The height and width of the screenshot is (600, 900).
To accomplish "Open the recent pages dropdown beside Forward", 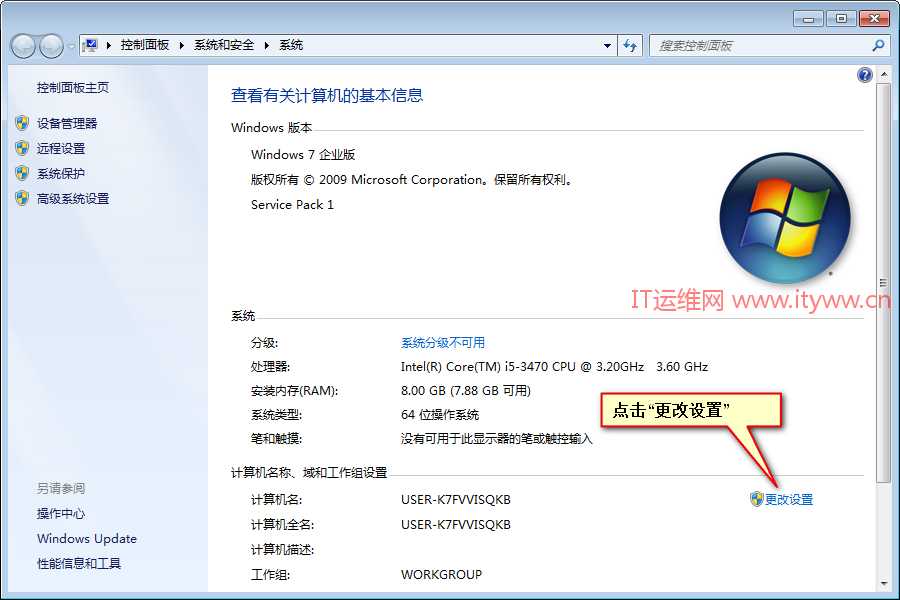I will pos(71,47).
